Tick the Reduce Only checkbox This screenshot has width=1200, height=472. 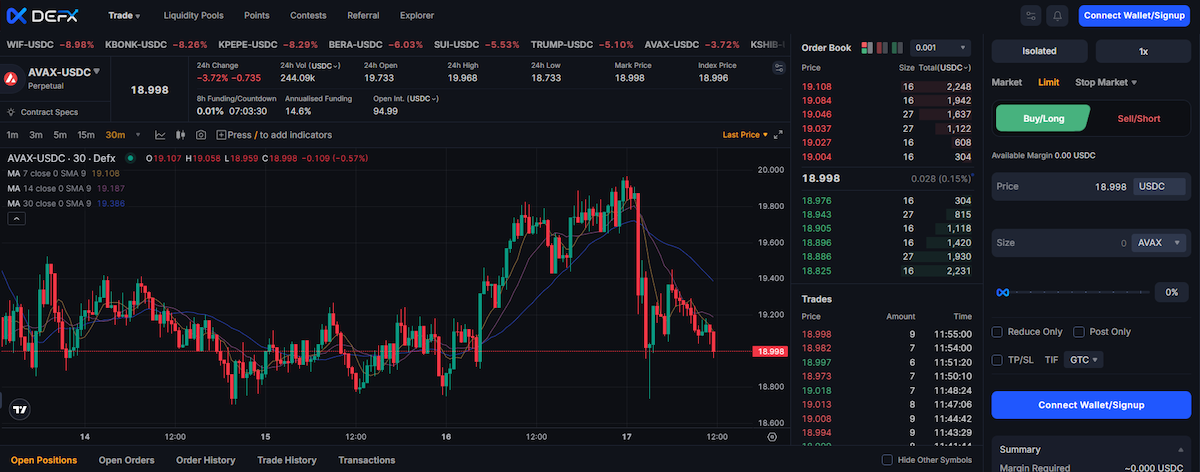pyautogui.click(x=997, y=332)
